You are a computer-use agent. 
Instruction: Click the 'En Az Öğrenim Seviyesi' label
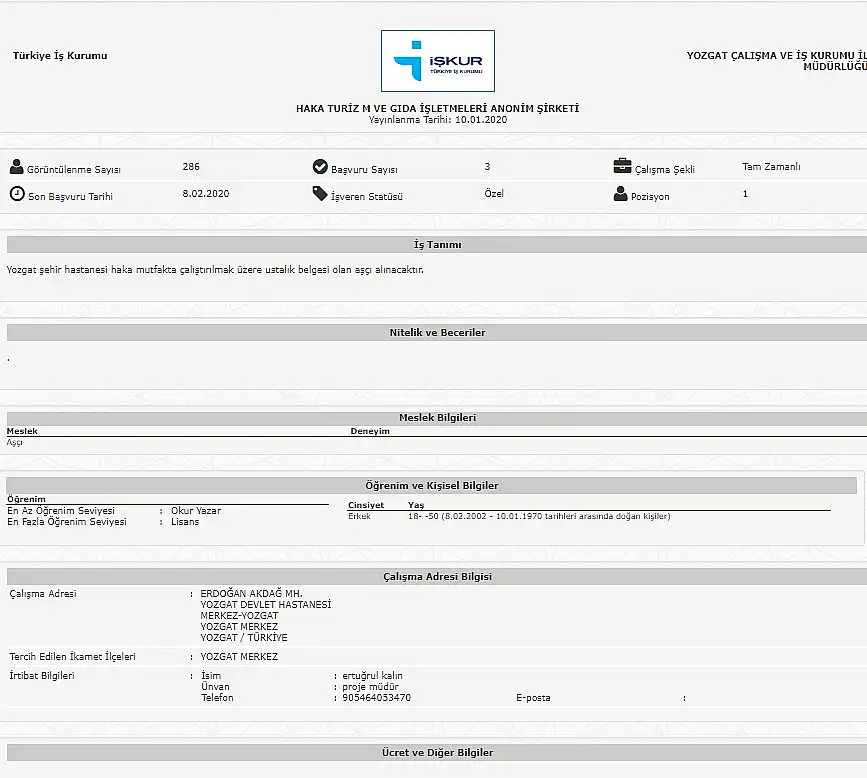(61, 511)
